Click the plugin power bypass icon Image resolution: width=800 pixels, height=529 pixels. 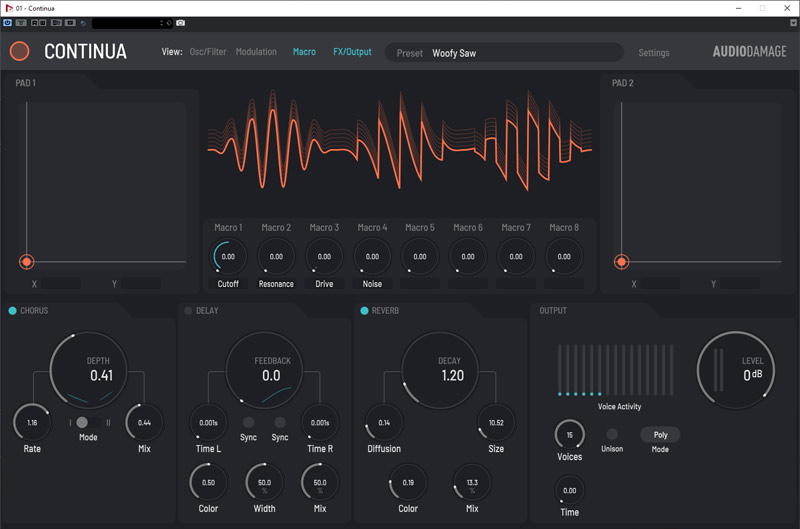pyautogui.click(x=7, y=22)
